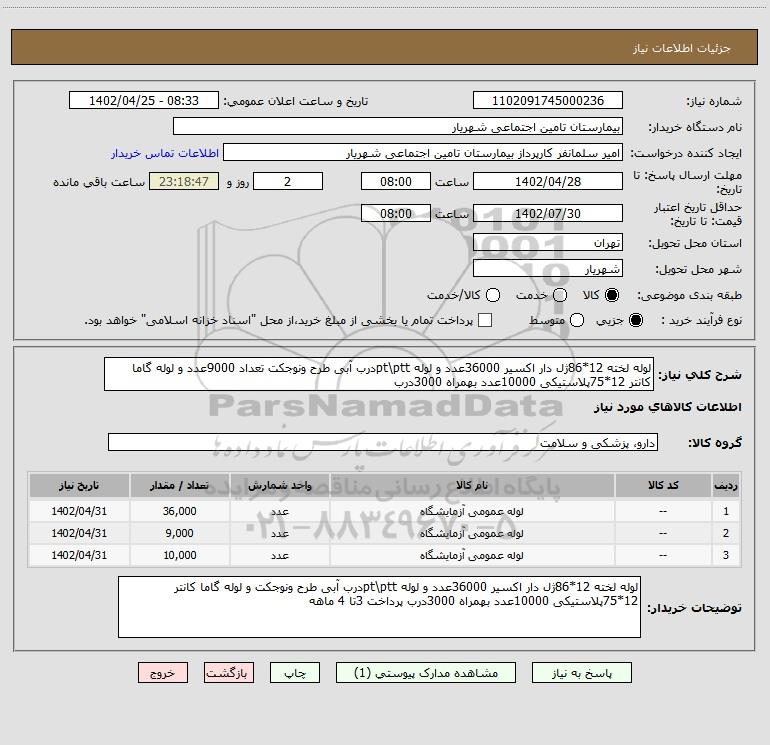Click the خروج exit button
The image size is (770, 745).
pyautogui.click(x=163, y=673)
